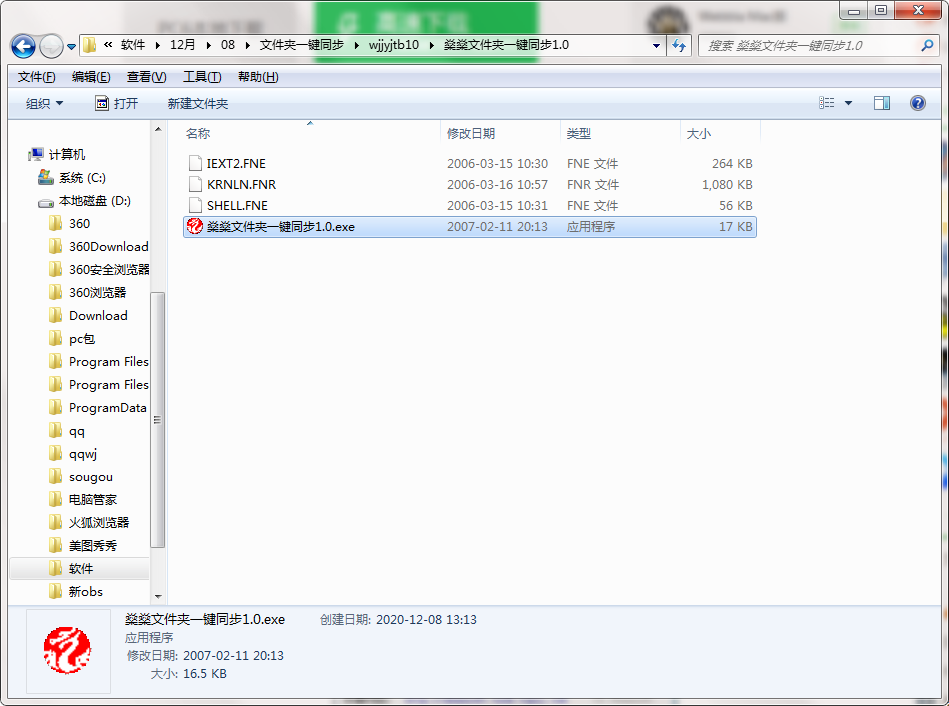Click the Help question-mark icon
The width and height of the screenshot is (949, 706).
tap(917, 102)
